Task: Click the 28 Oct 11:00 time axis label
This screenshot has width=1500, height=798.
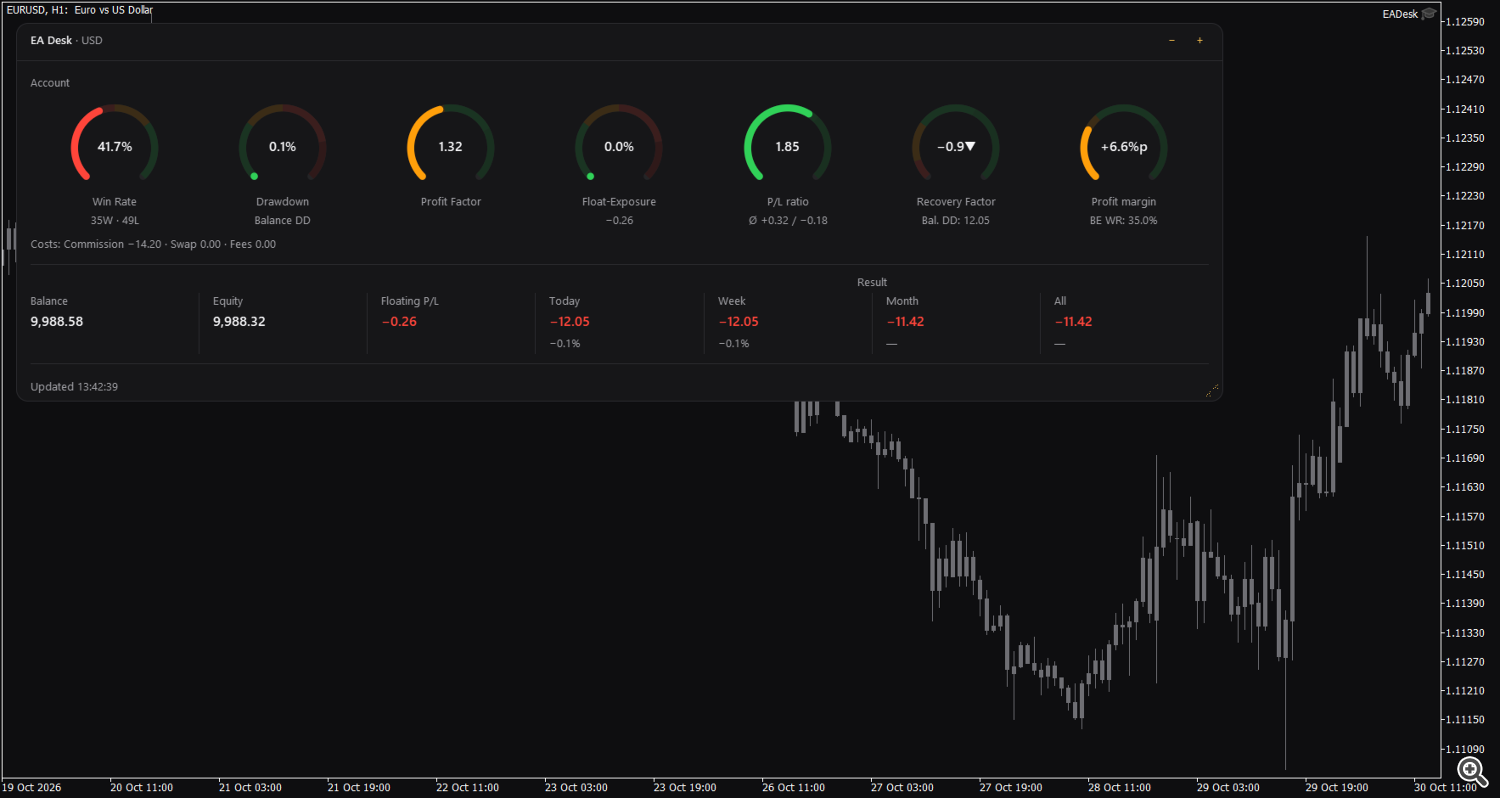Action: coord(1120,787)
